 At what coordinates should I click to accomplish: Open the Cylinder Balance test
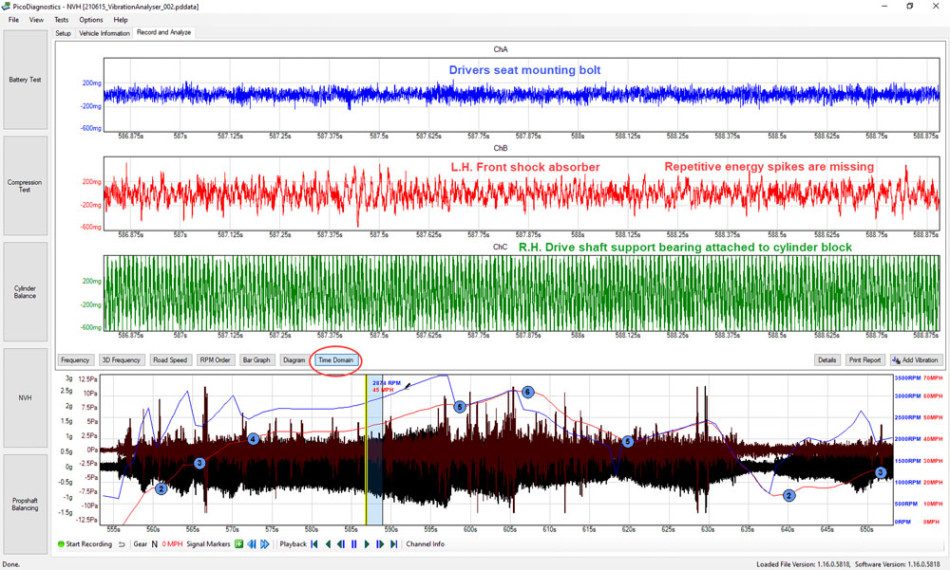coord(25,292)
